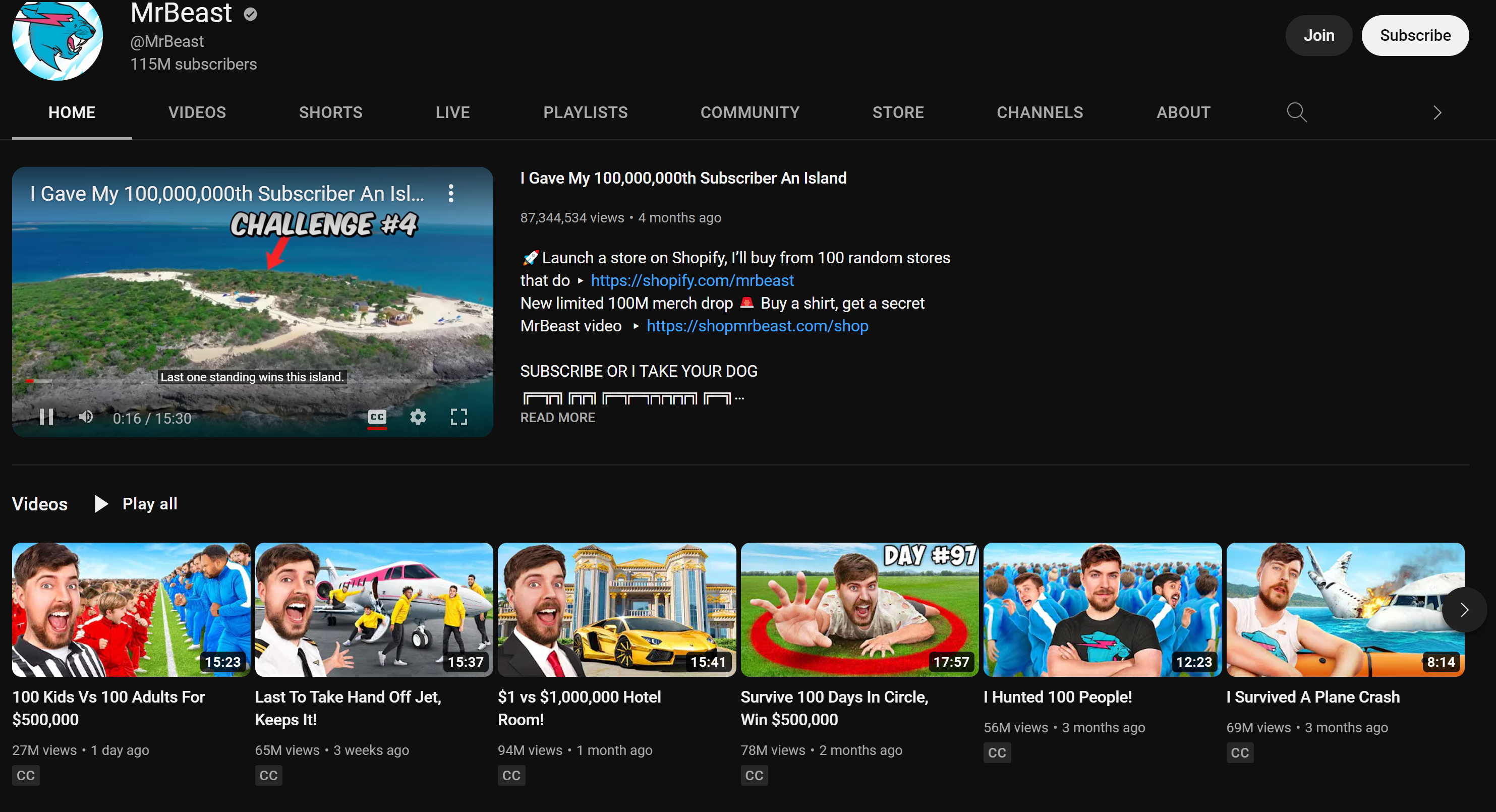
Task: Click the 0:16 / 15:30 time display
Action: 152,418
